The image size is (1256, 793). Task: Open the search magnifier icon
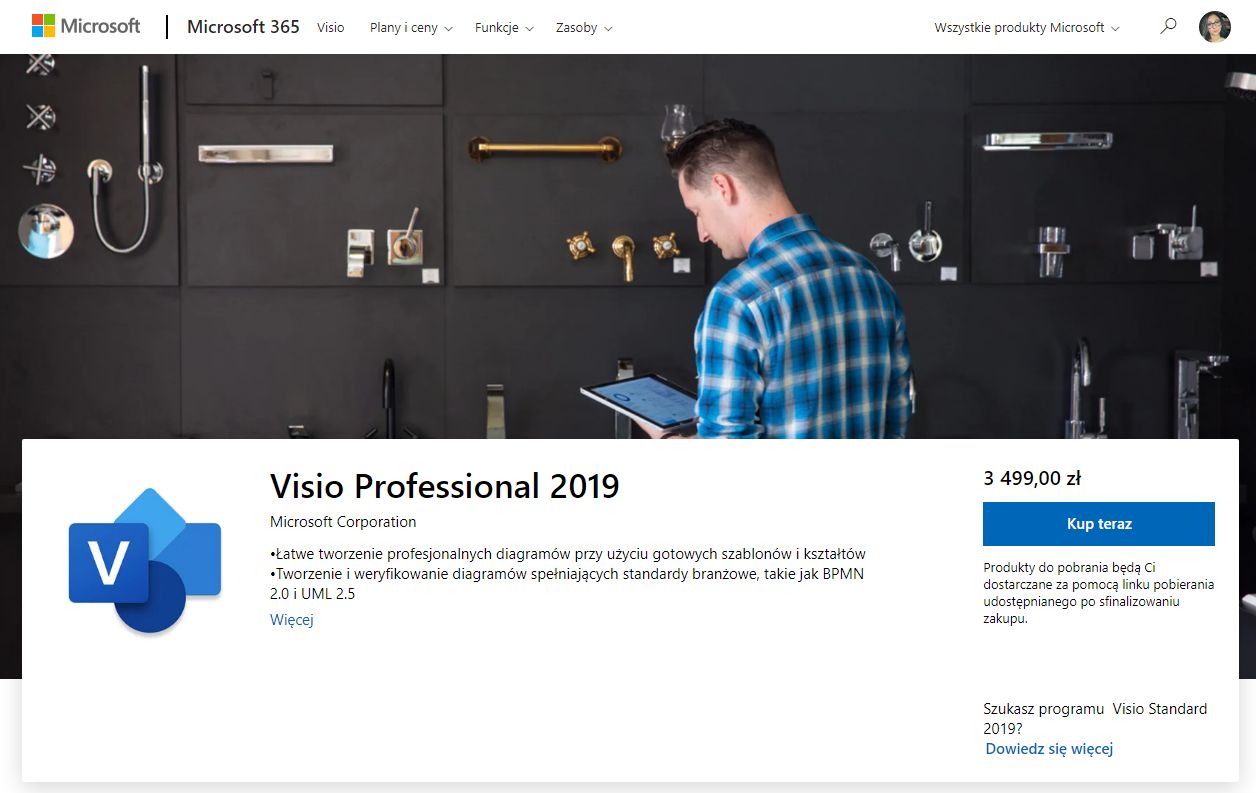(x=1168, y=27)
